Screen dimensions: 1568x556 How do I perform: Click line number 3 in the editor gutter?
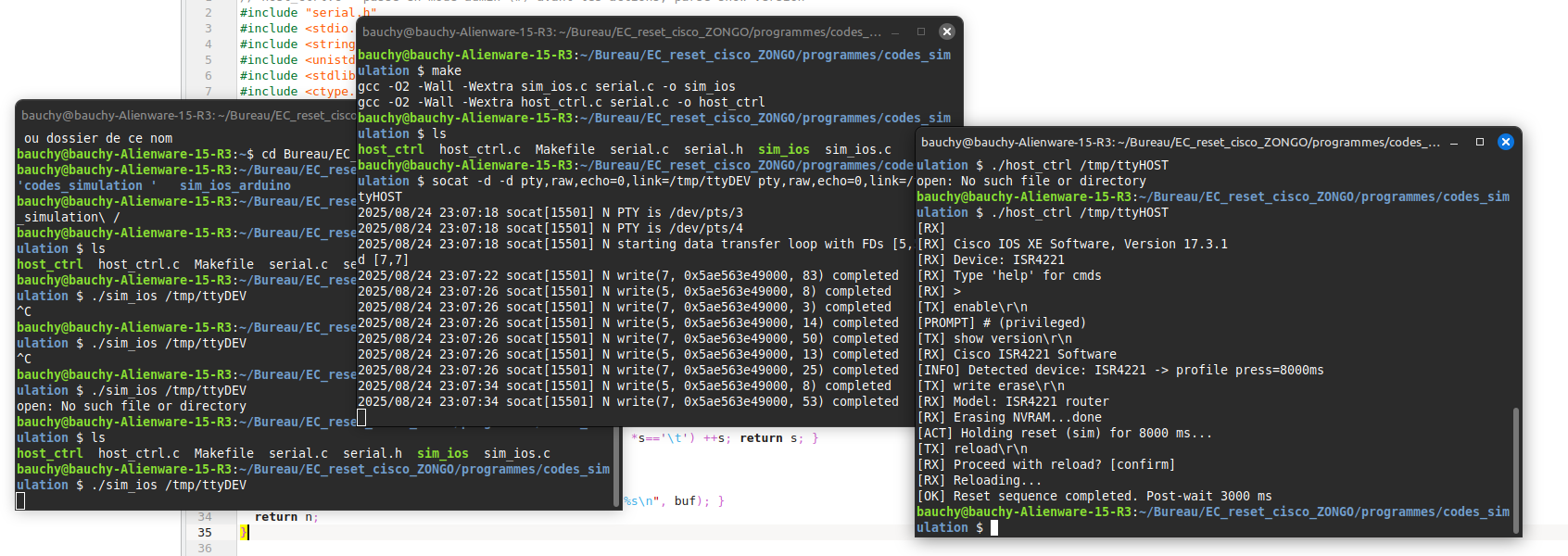coord(209,29)
